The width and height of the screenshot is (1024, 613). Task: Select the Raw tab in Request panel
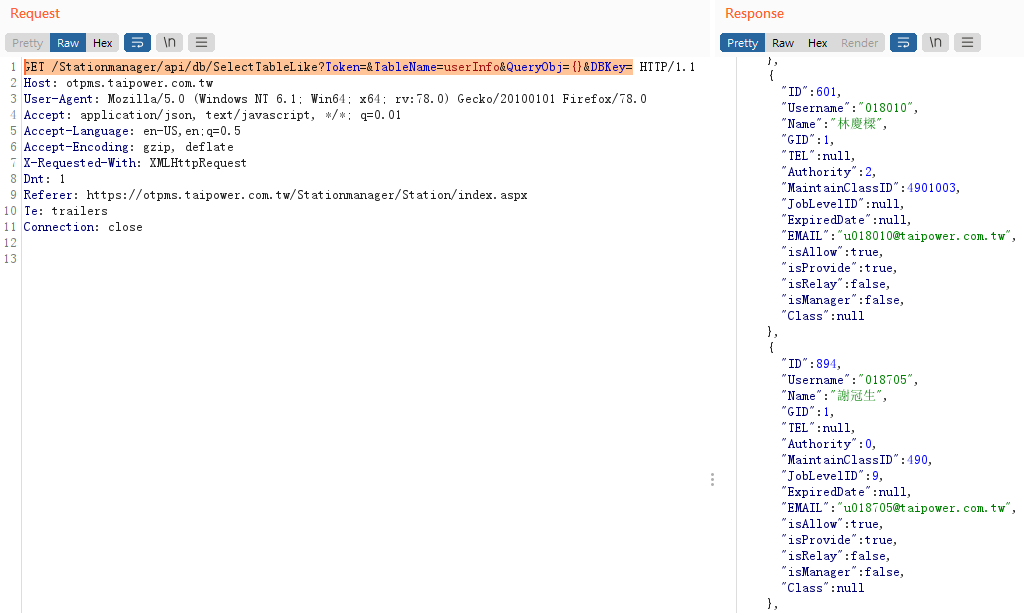coord(68,43)
